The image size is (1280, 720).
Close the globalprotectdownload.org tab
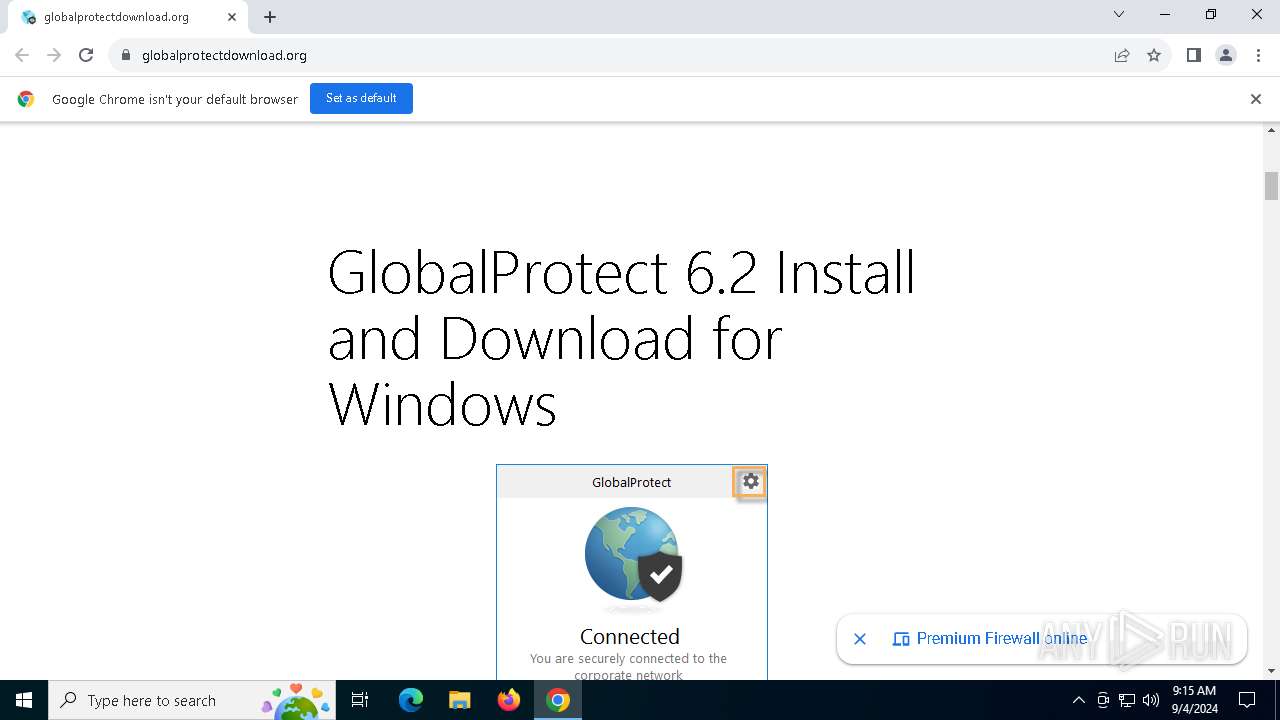click(232, 17)
